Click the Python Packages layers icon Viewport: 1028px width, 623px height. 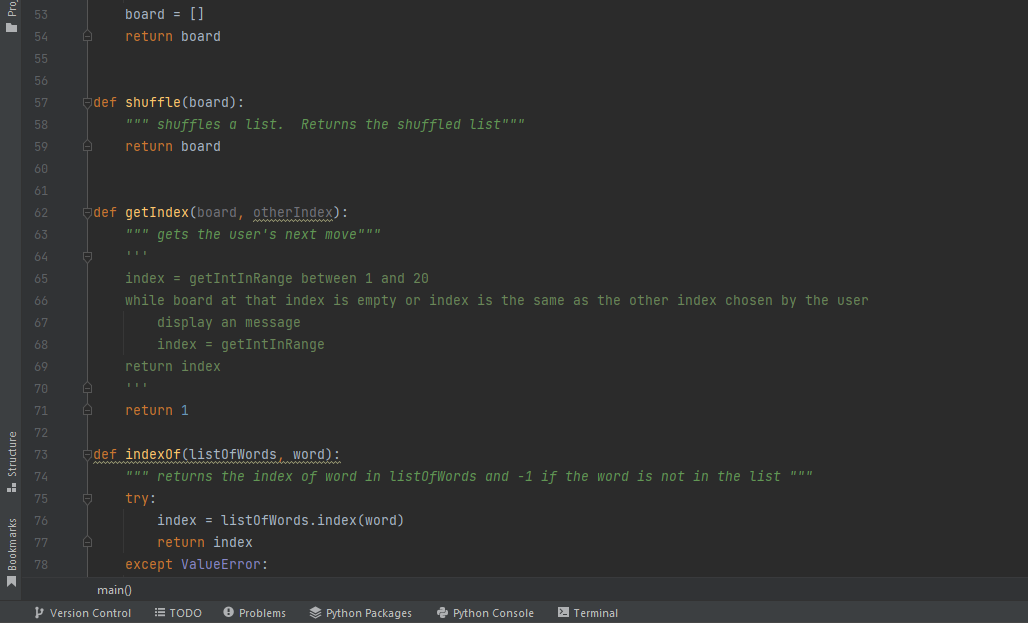tap(315, 613)
